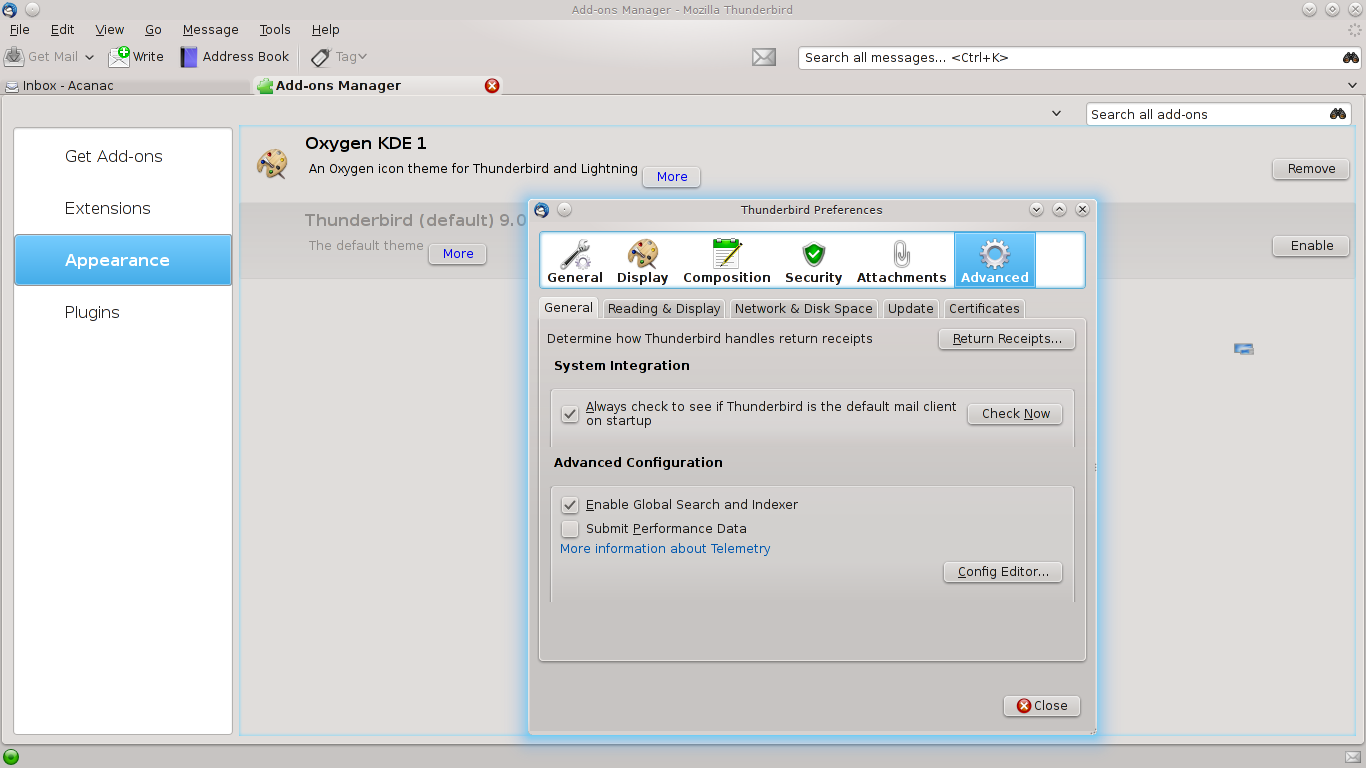Click the activity throbber icon at menu bar right
This screenshot has width=1366, height=768.
pos(1355,30)
